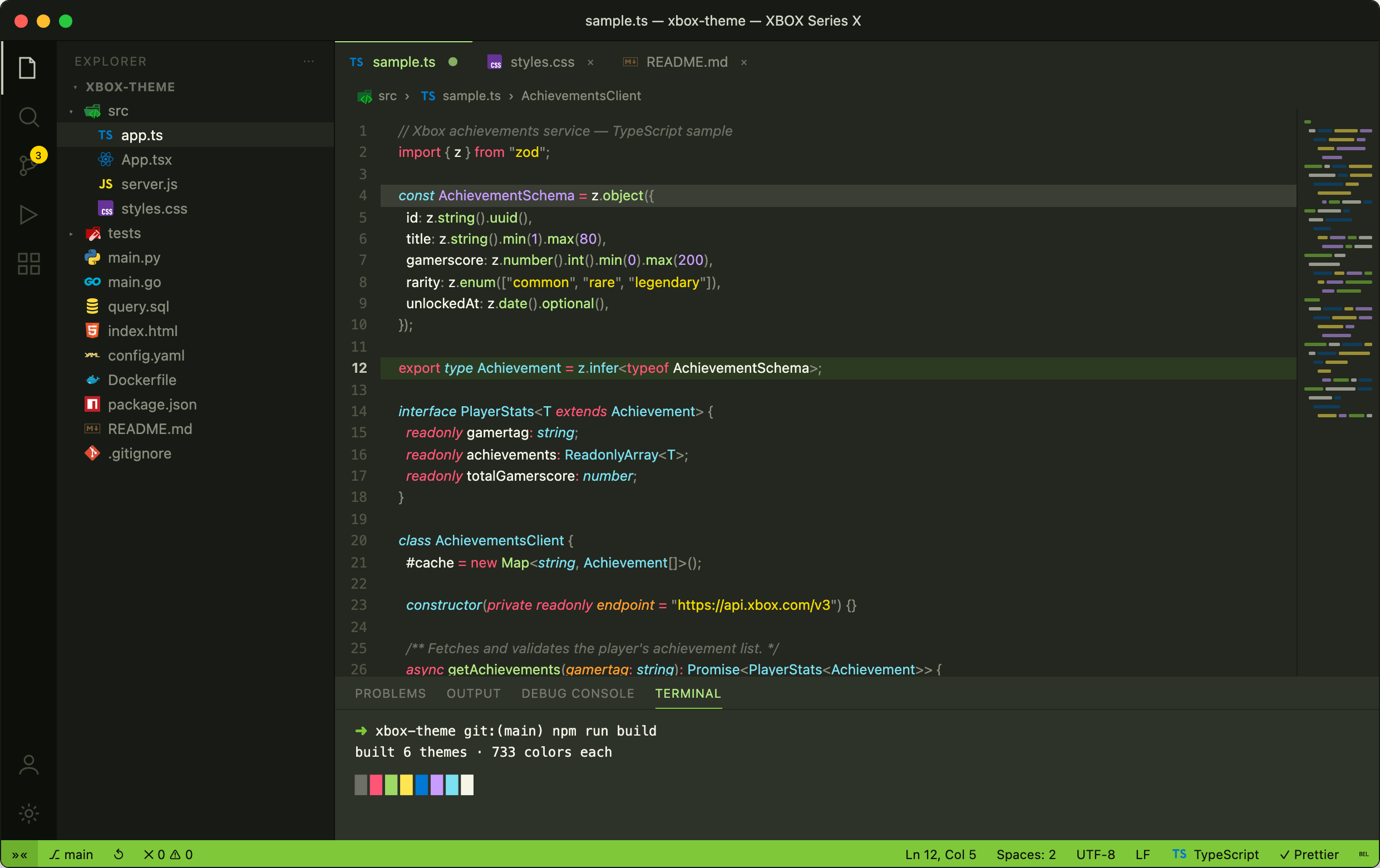This screenshot has width=1380, height=868.
Task: Open the Extensions view
Action: coord(27,264)
